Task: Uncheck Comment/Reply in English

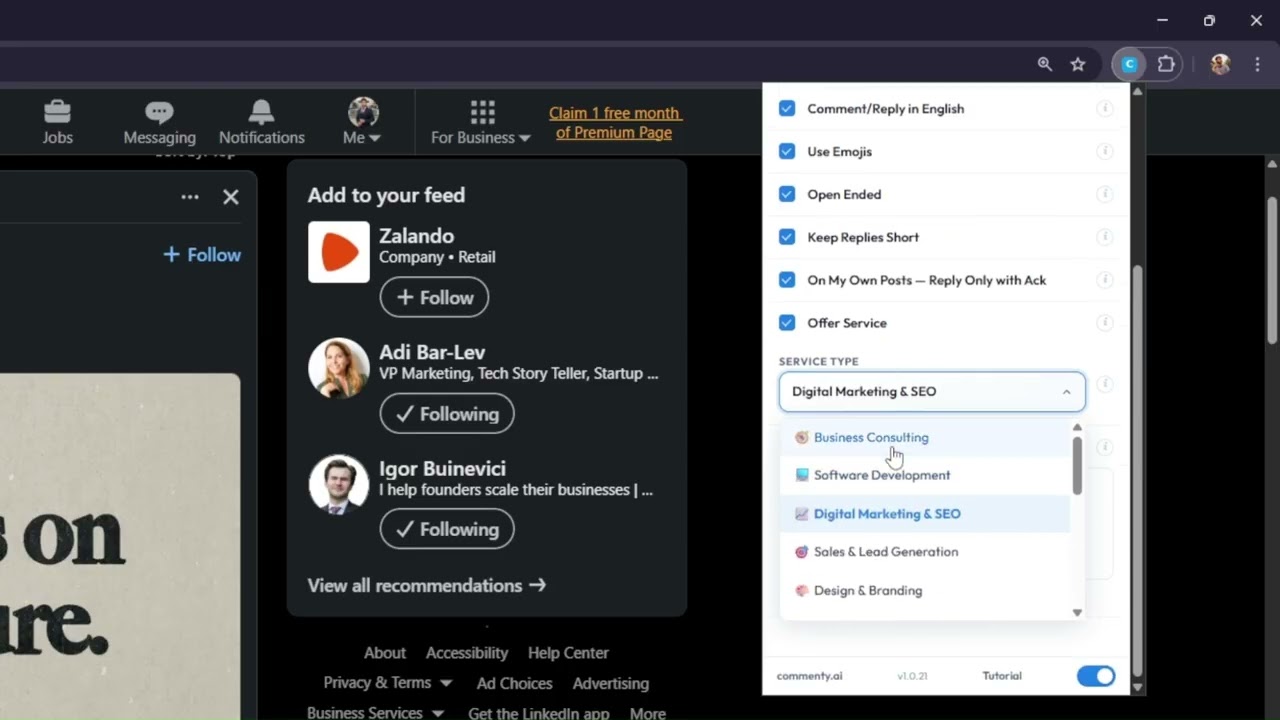Action: (x=787, y=108)
